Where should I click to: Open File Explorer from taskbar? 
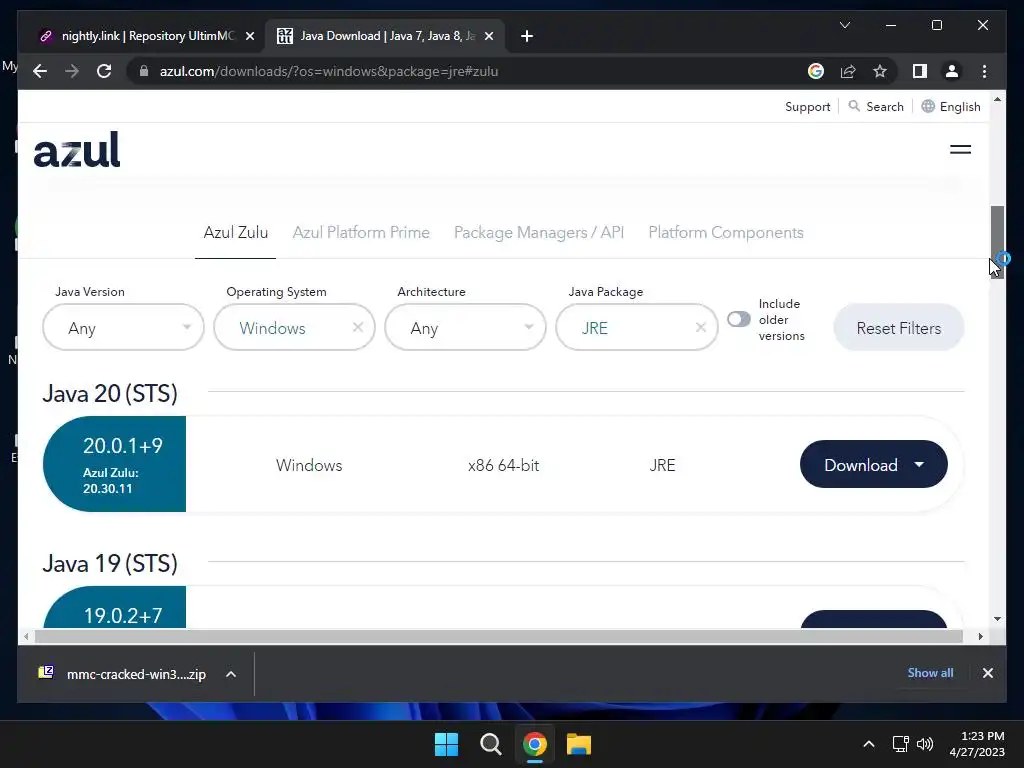579,744
